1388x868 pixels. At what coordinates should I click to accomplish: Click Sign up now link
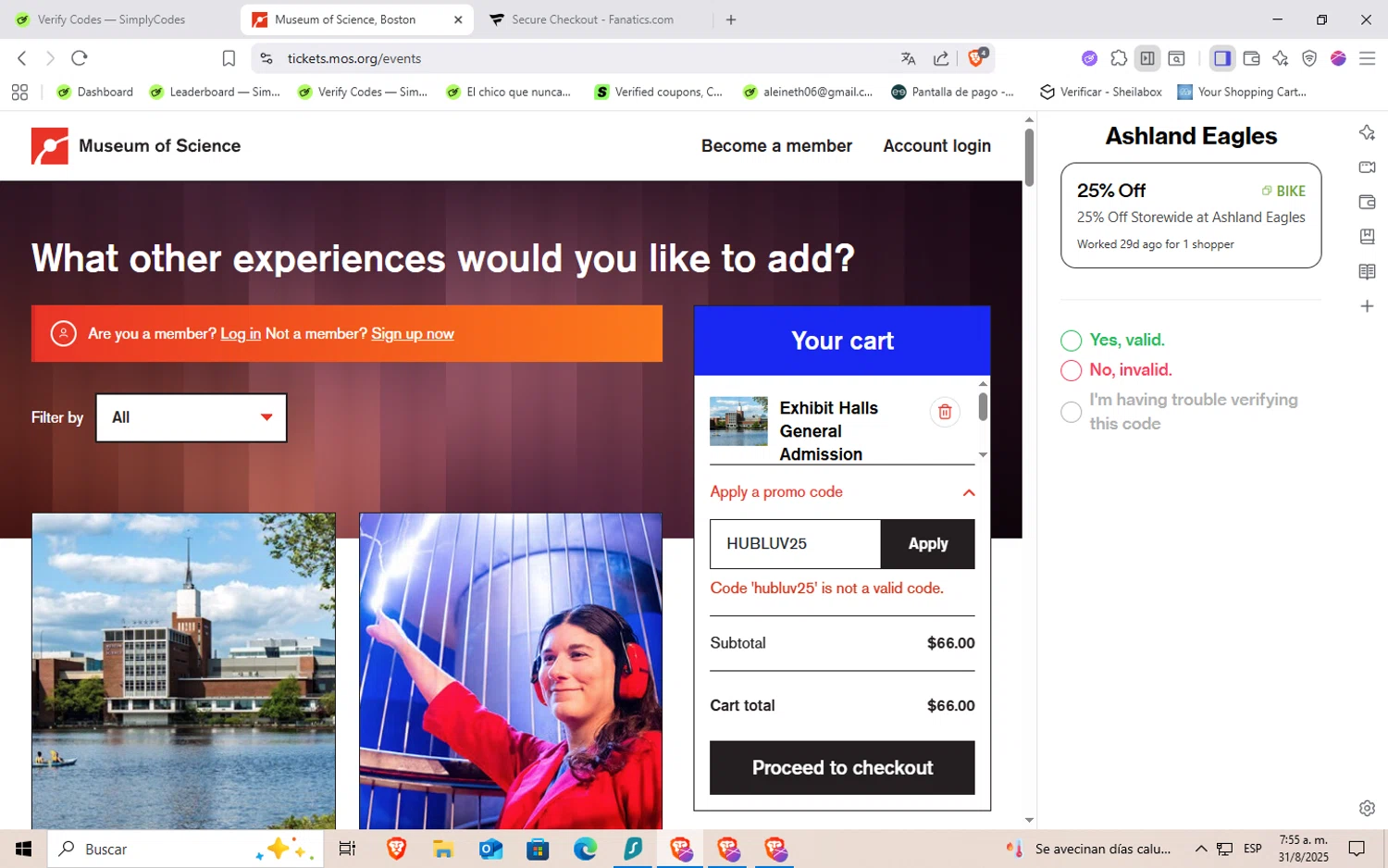413,334
